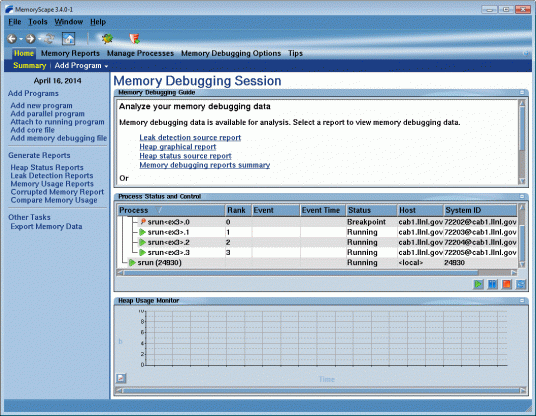Click the refresh arrows icon in the toolbar

(49, 39)
